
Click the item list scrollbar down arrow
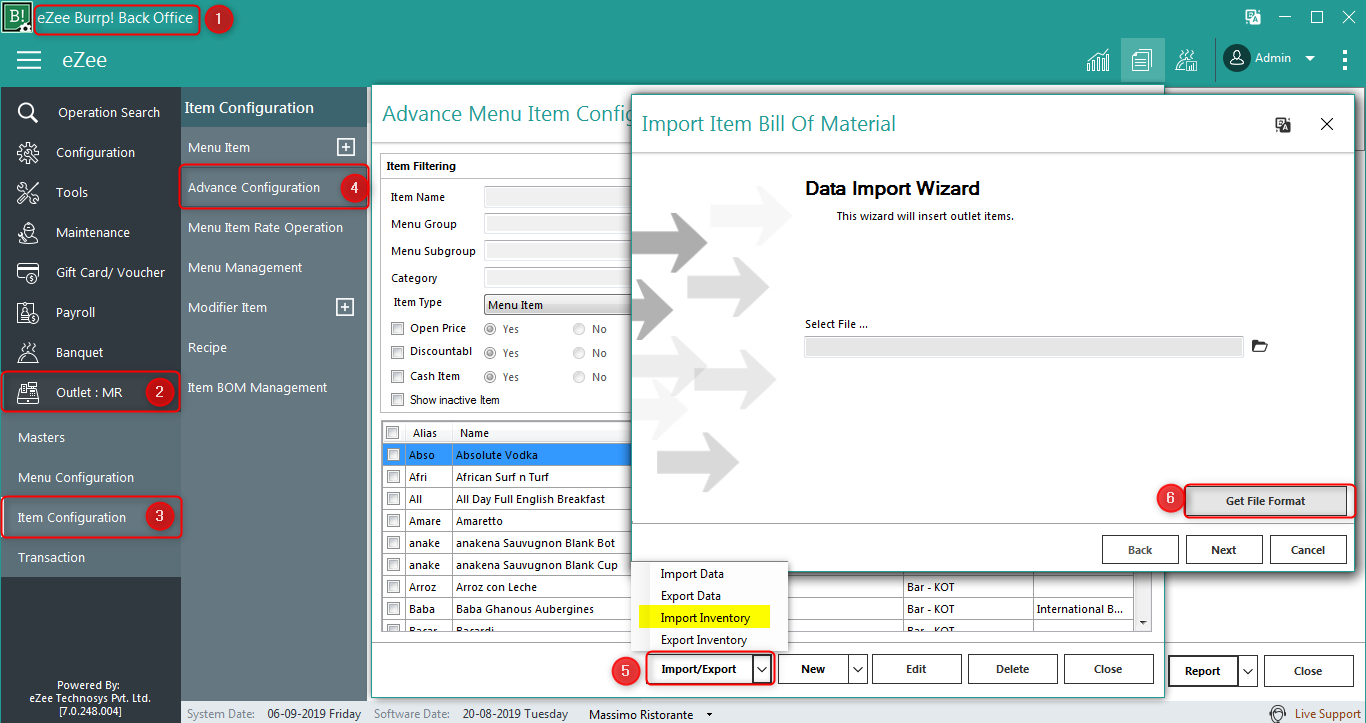[x=1144, y=622]
